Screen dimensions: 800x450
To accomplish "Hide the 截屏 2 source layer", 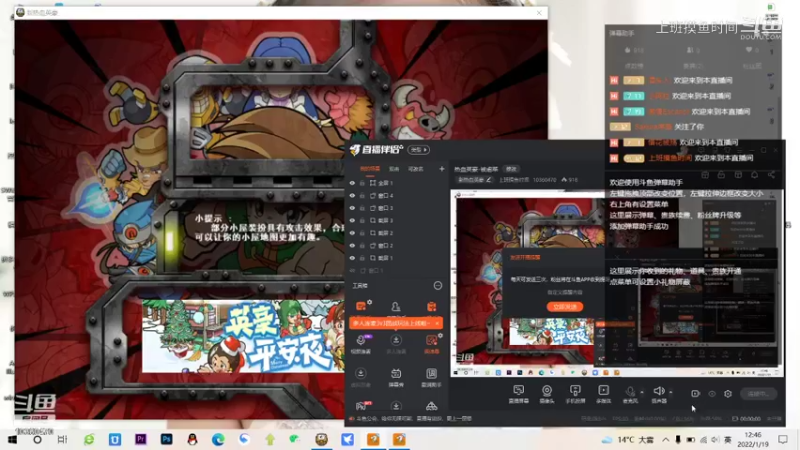I will (352, 233).
